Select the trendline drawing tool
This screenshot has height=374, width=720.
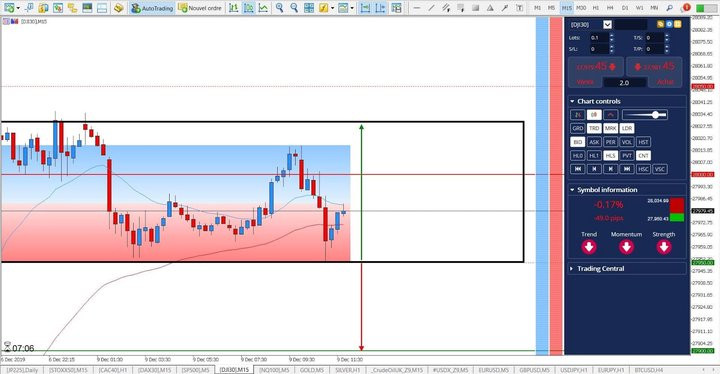(x=431, y=8)
